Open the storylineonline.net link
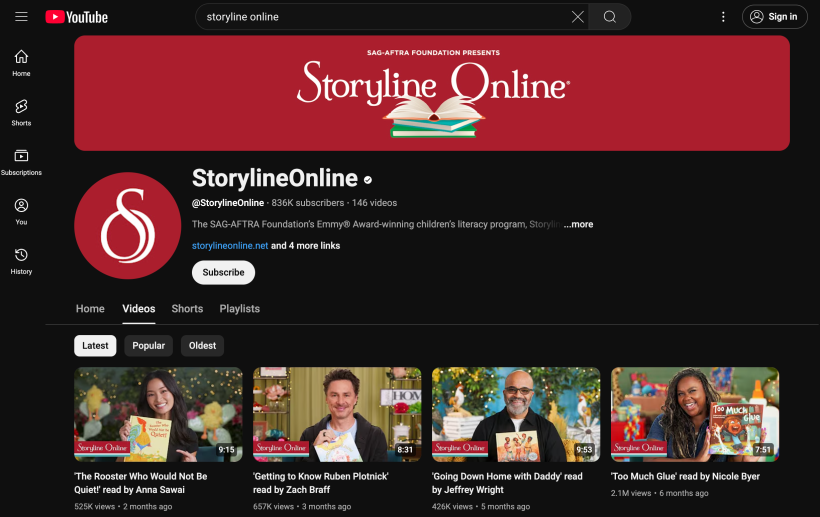Screen dimensions: 820x517 pos(230,246)
